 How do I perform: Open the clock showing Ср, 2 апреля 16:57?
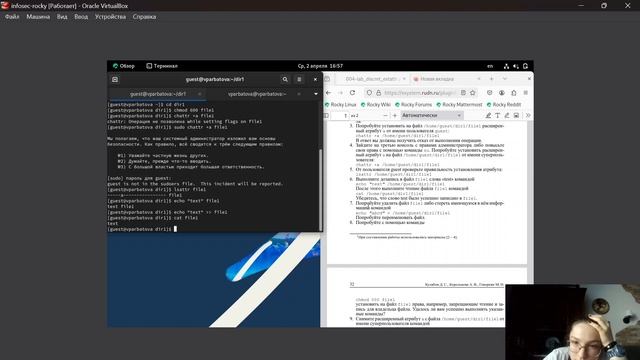[320, 66]
